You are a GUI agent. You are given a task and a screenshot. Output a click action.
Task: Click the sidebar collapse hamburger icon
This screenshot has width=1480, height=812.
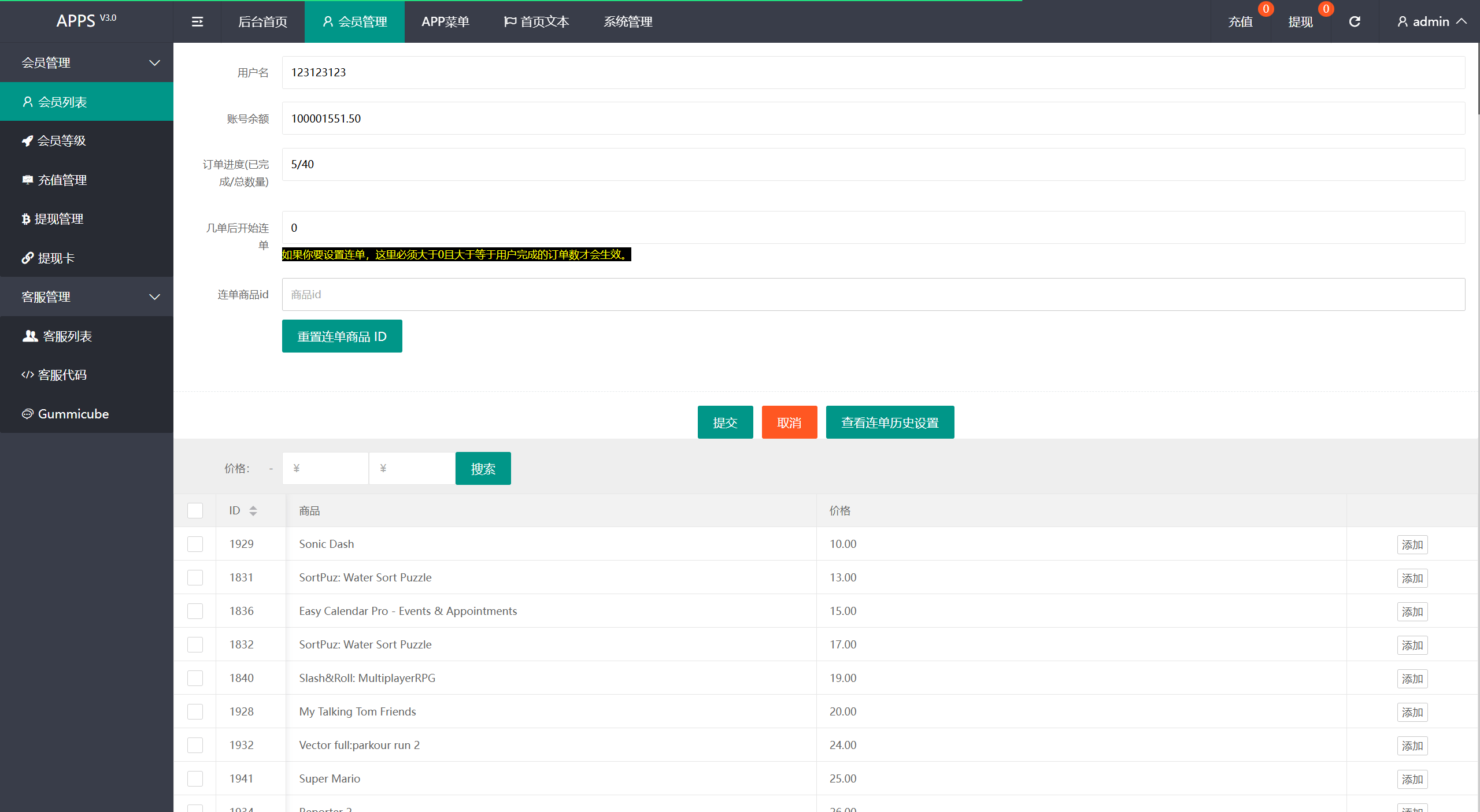click(x=197, y=22)
